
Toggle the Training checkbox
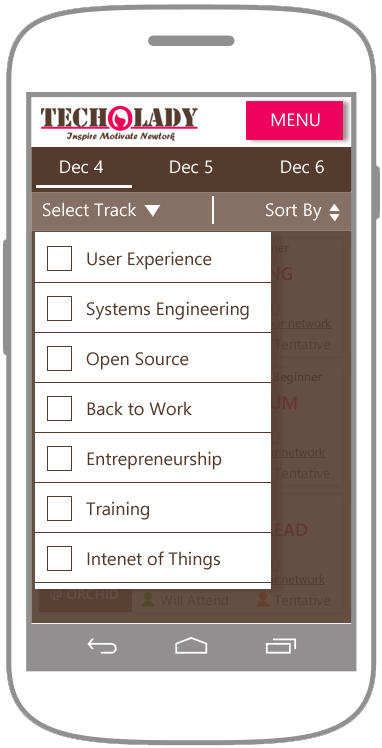(x=60, y=509)
